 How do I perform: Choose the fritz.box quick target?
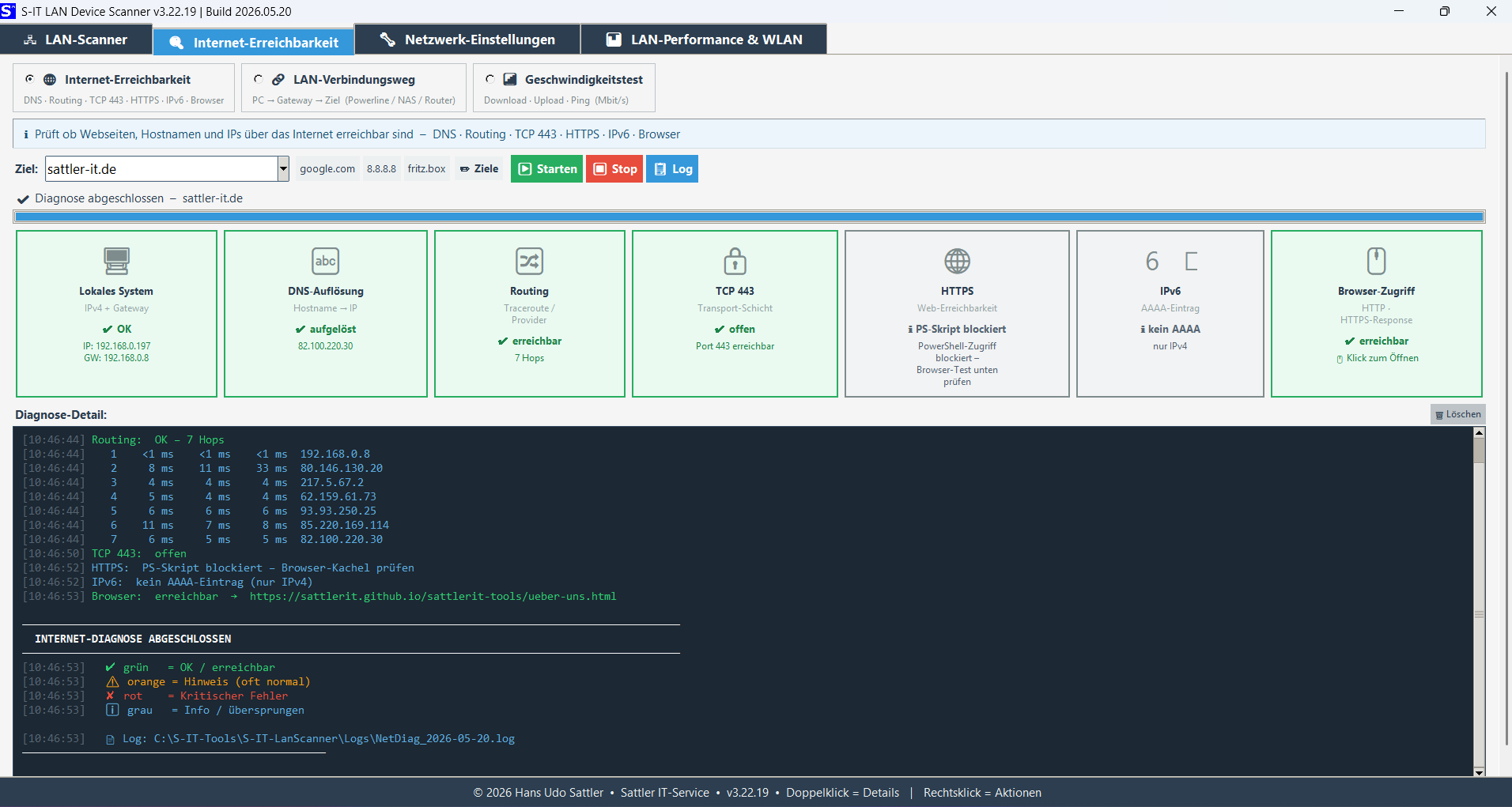coord(426,169)
